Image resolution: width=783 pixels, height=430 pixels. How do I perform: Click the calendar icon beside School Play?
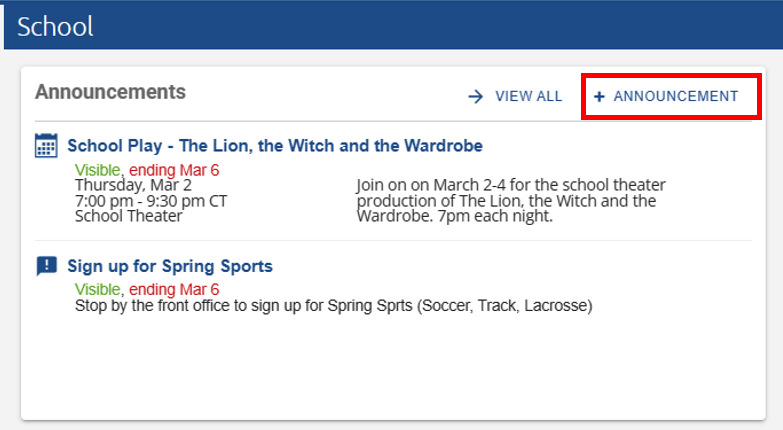tap(46, 146)
